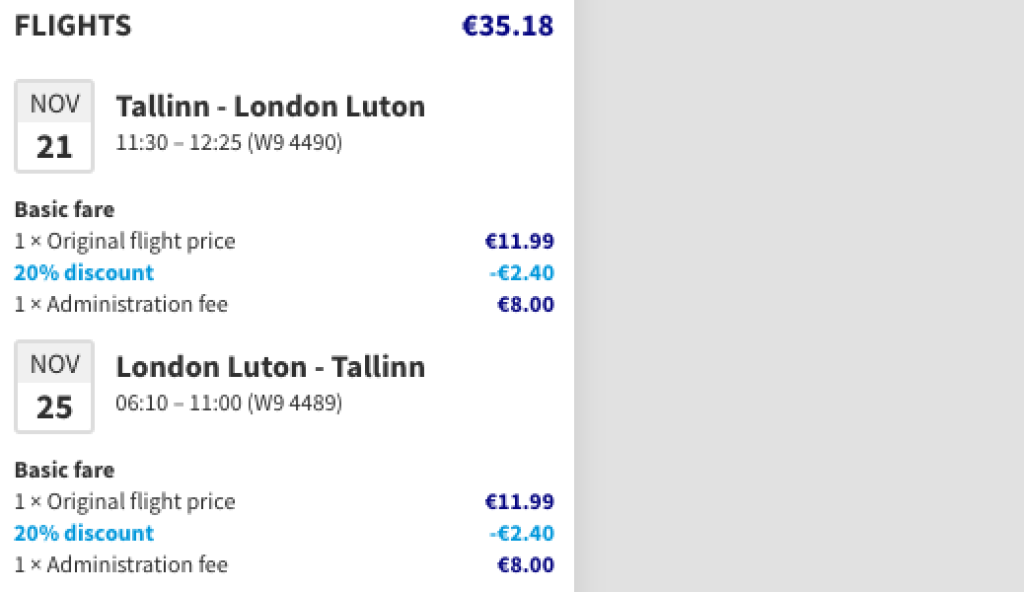
Task: Open the London Luton - Tallinn flight title
Action: pos(270,367)
